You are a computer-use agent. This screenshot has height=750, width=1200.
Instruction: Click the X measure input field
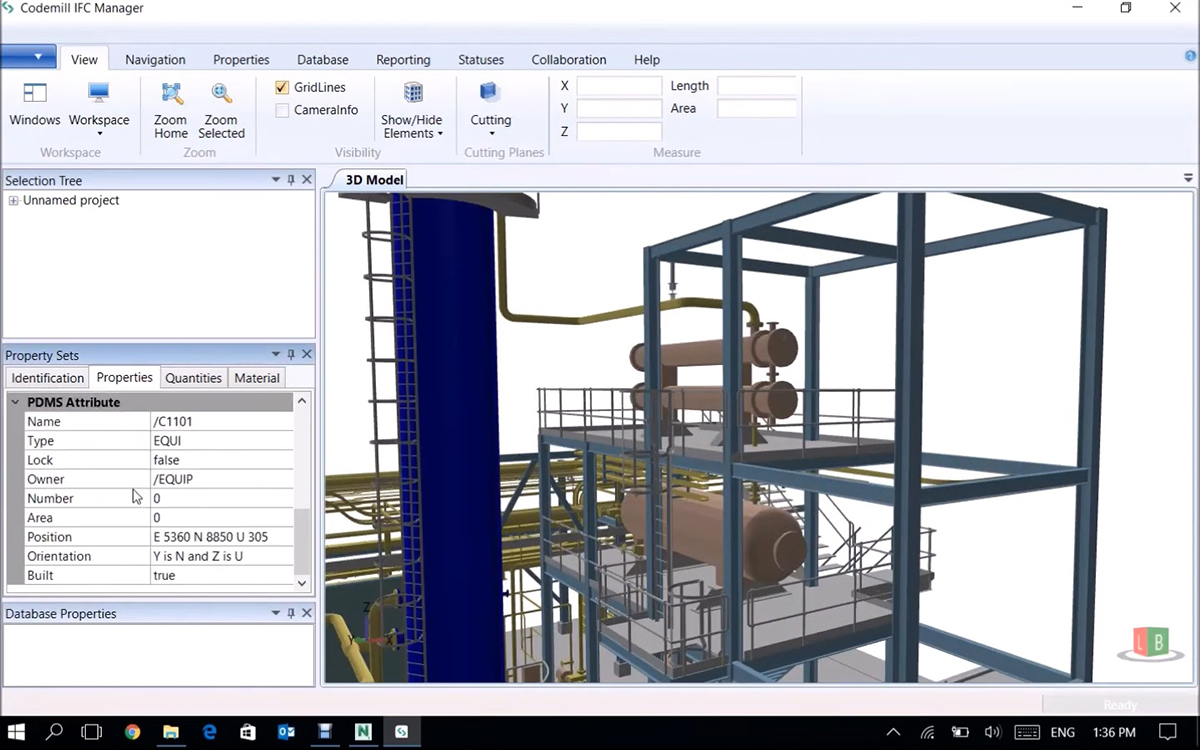(x=619, y=86)
